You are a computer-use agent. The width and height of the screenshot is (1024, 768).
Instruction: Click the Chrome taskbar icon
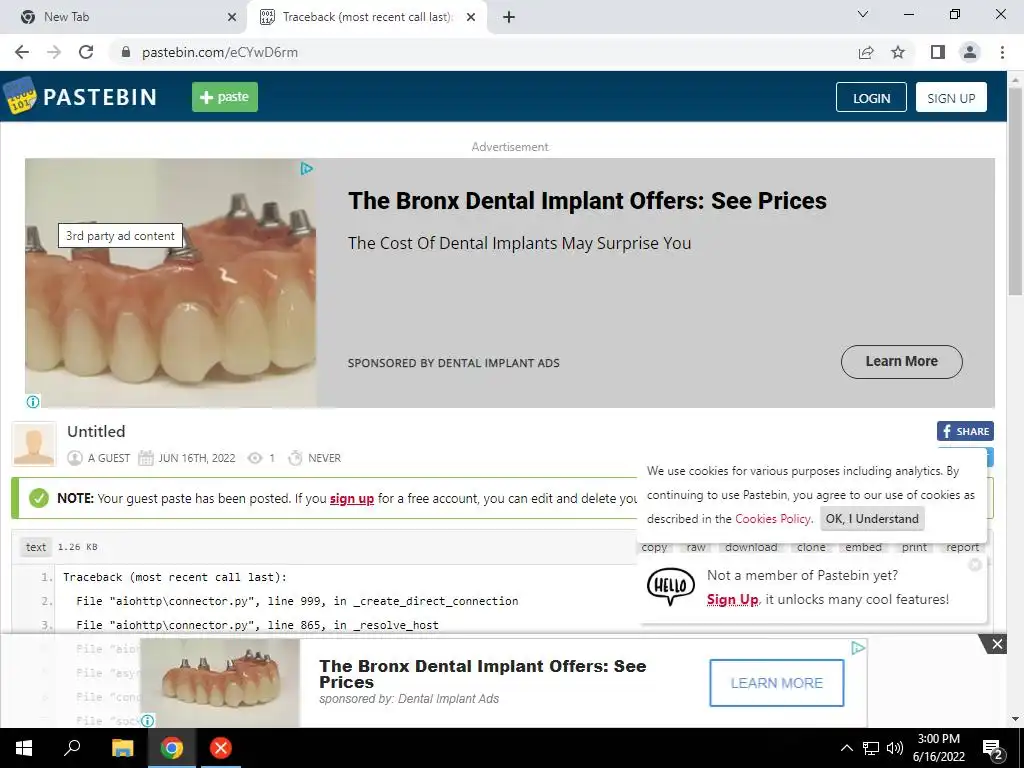(x=172, y=748)
